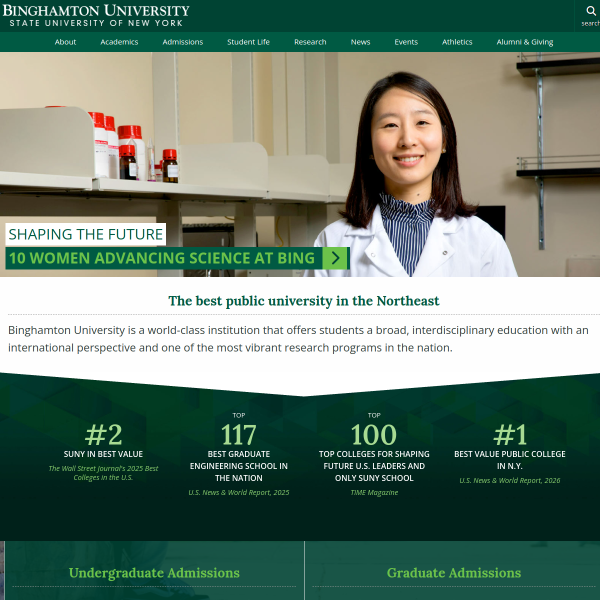This screenshot has width=600, height=600.
Task: Go to Student Life menu item
Action: coord(248,42)
